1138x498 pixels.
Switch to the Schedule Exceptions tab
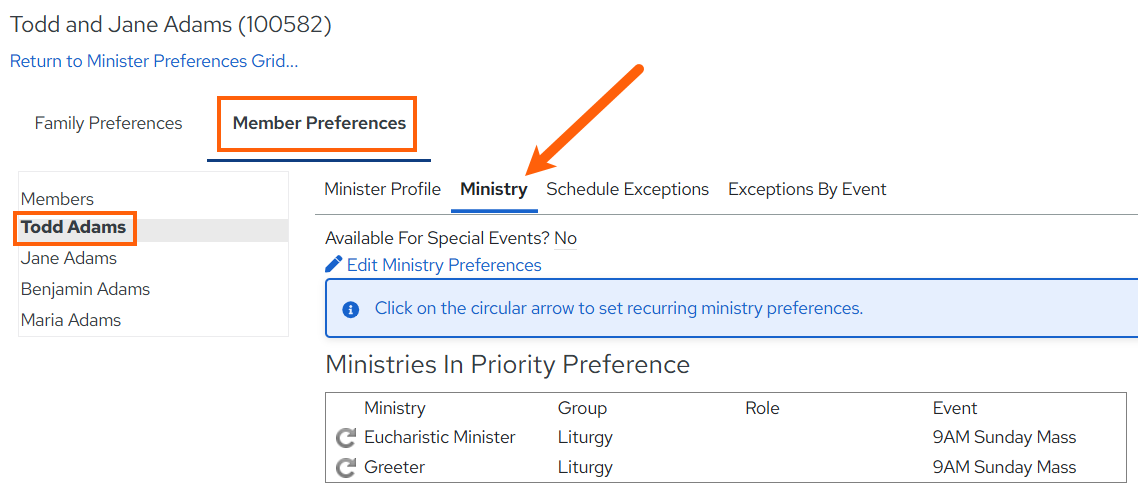coord(628,189)
